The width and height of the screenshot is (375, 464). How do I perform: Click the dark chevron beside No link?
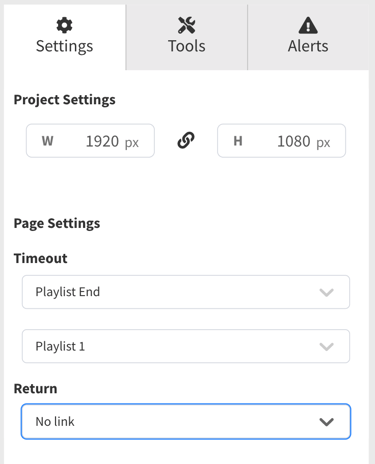click(x=326, y=422)
